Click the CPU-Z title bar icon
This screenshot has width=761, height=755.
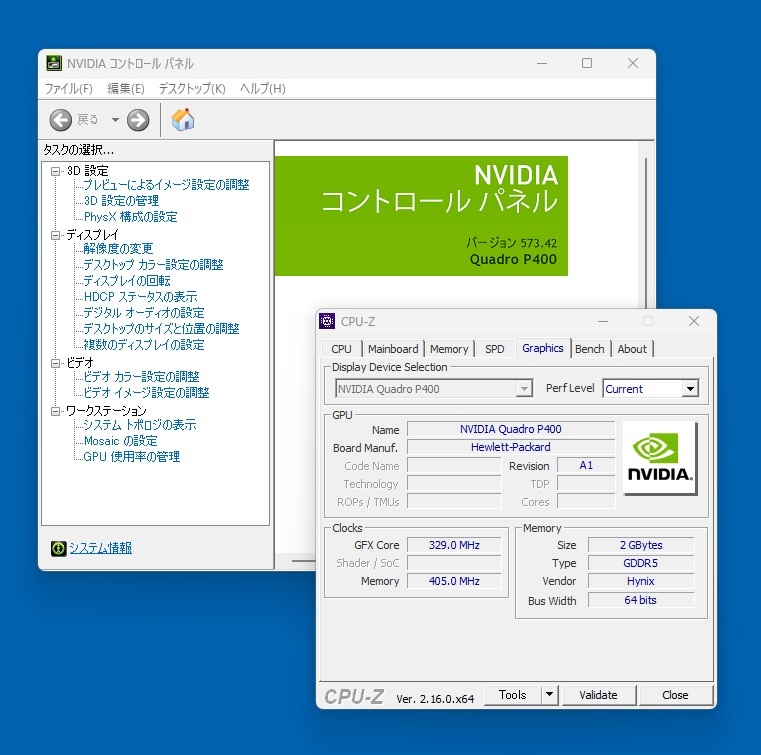[x=327, y=321]
